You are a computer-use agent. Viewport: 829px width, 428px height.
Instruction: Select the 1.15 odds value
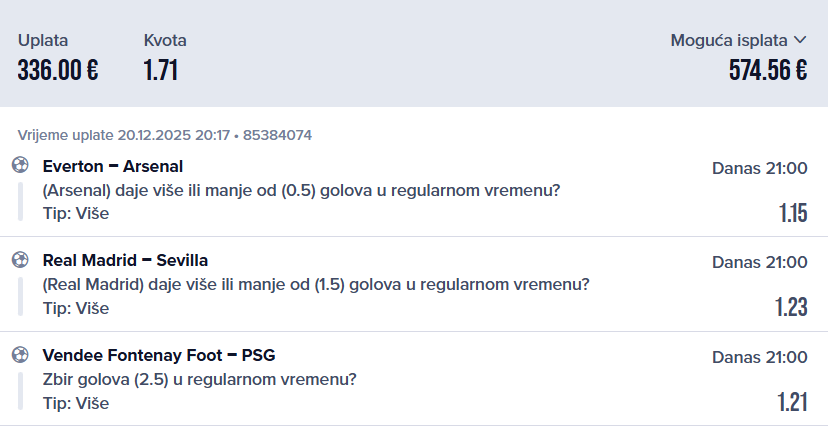pos(792,213)
